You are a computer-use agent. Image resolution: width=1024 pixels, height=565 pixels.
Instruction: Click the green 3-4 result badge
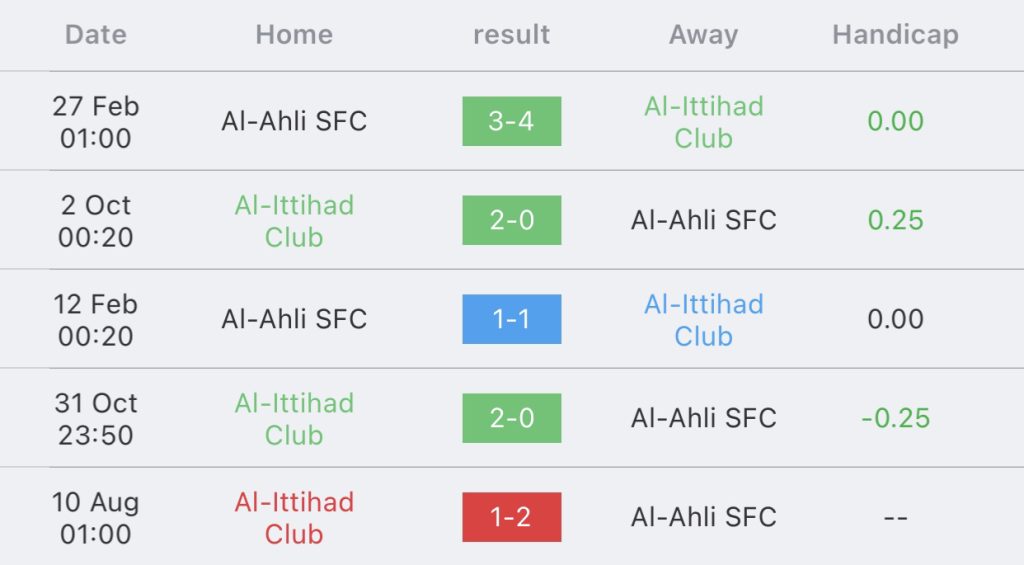[x=511, y=121]
